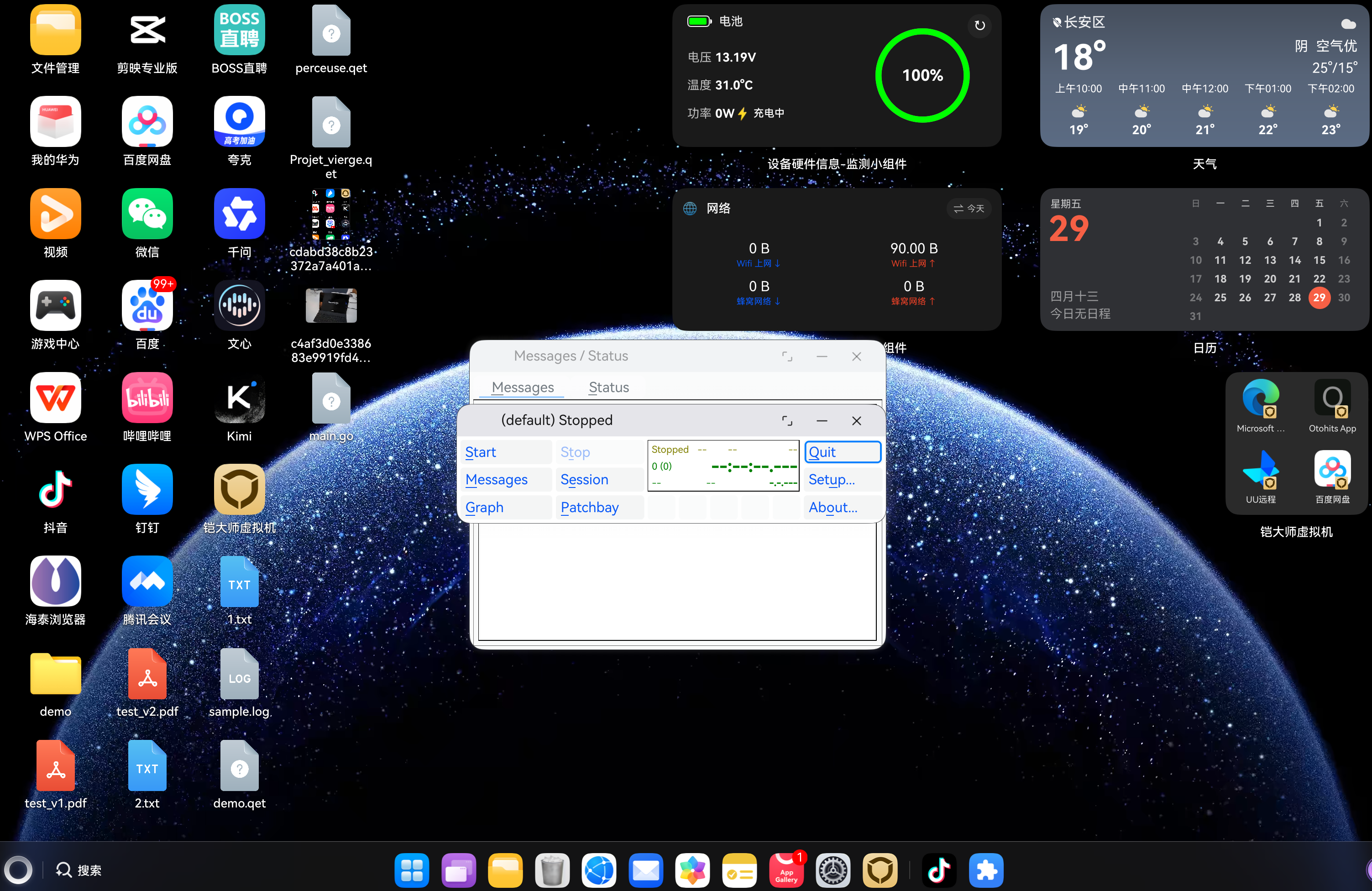Toggle the Patchbay window button
Screen dimensions: 1372x891
coord(600,508)
